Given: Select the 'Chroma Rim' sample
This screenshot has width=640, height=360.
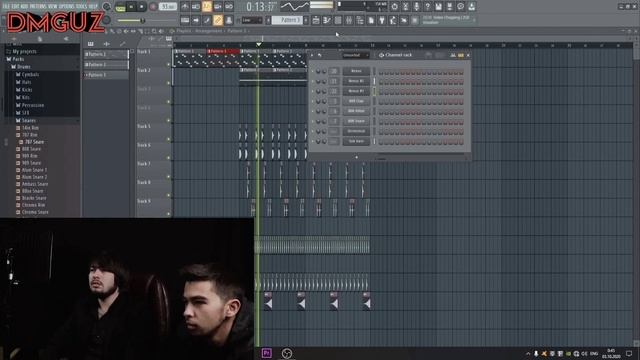Looking at the screenshot, I should pos(33,205).
